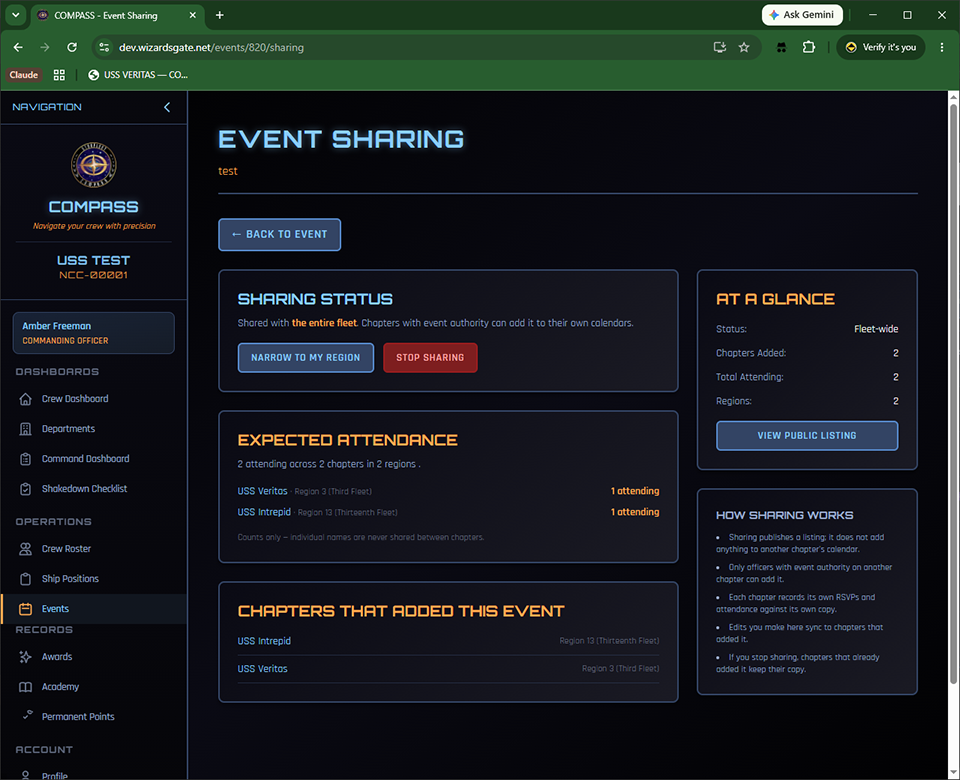Open the browser Extensions puzzle icon
960x780 pixels.
(x=809, y=47)
